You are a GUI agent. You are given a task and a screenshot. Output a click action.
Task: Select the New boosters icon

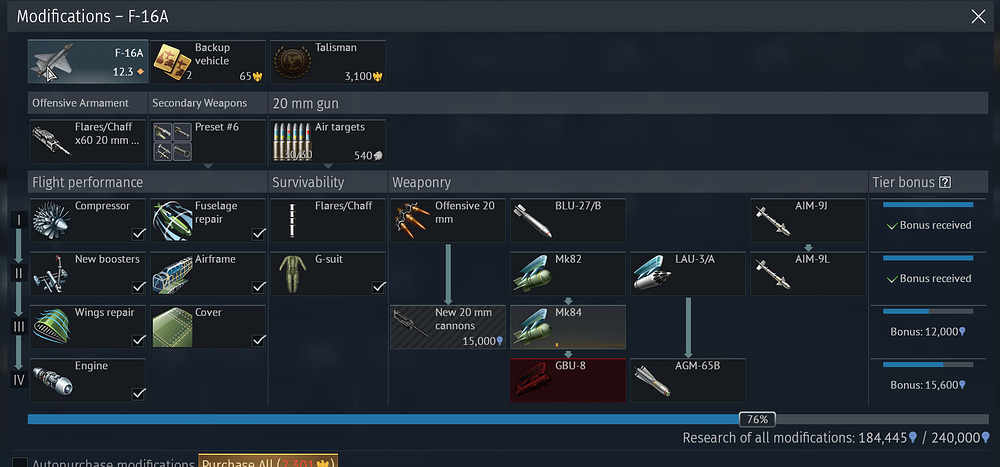pyautogui.click(x=51, y=273)
